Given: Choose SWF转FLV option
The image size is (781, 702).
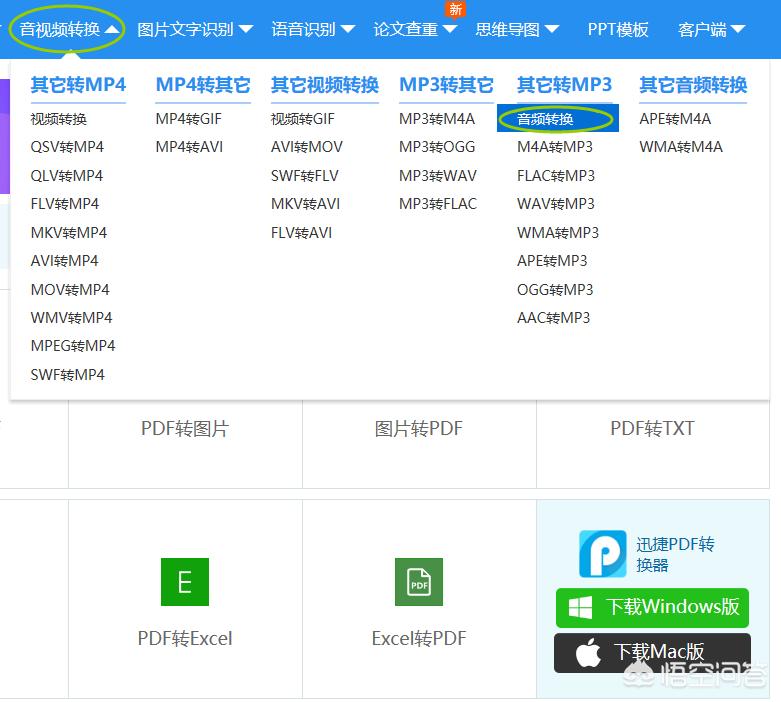Looking at the screenshot, I should click(x=305, y=176).
